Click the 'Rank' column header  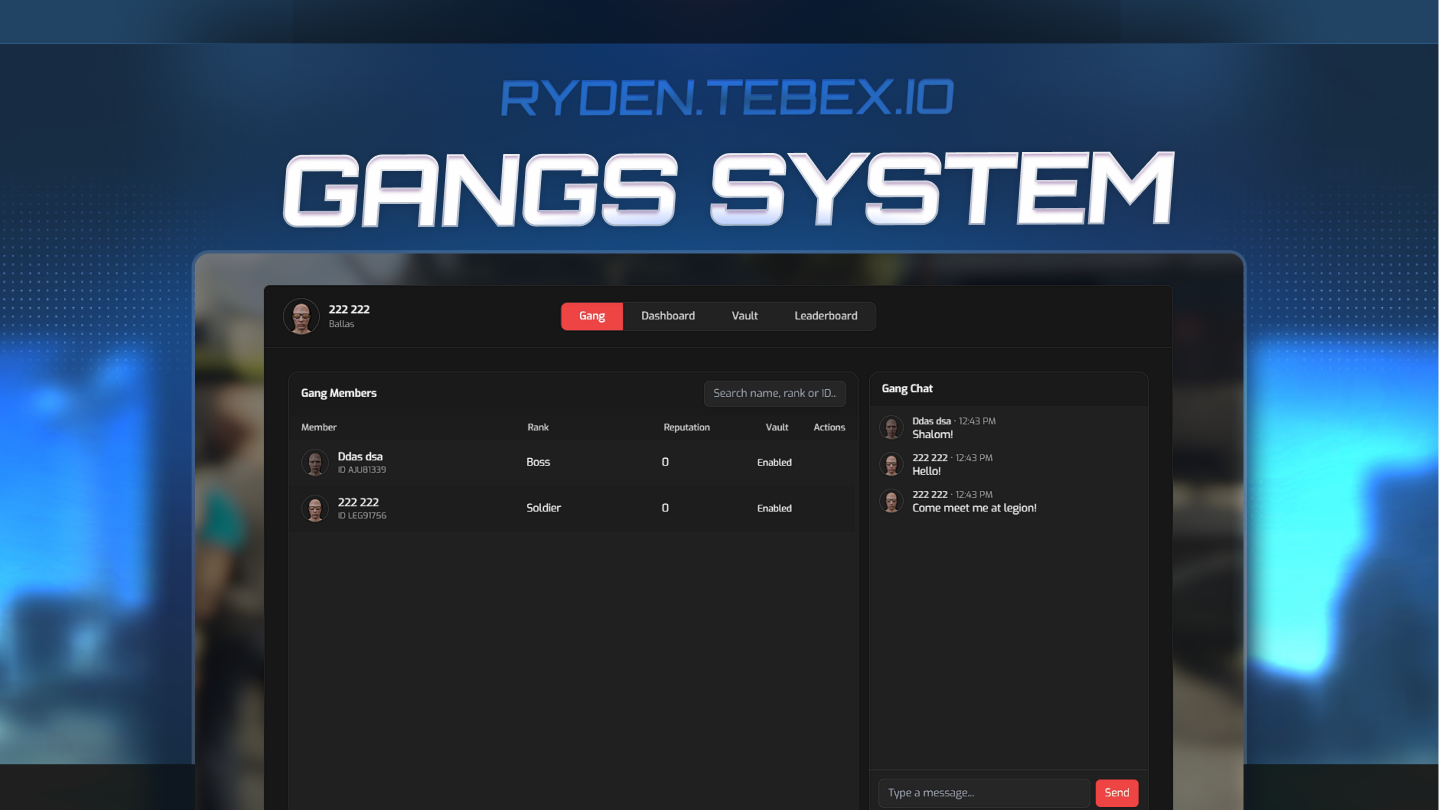(x=538, y=427)
